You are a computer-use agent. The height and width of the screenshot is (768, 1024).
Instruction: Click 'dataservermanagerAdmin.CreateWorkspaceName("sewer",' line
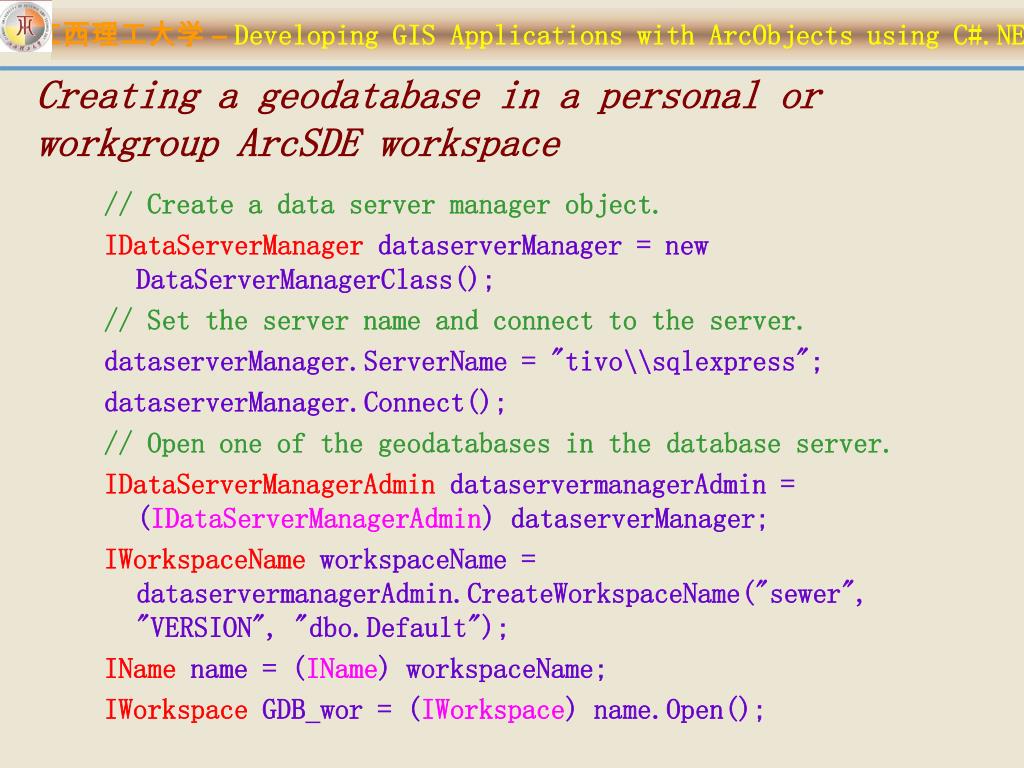click(x=500, y=594)
